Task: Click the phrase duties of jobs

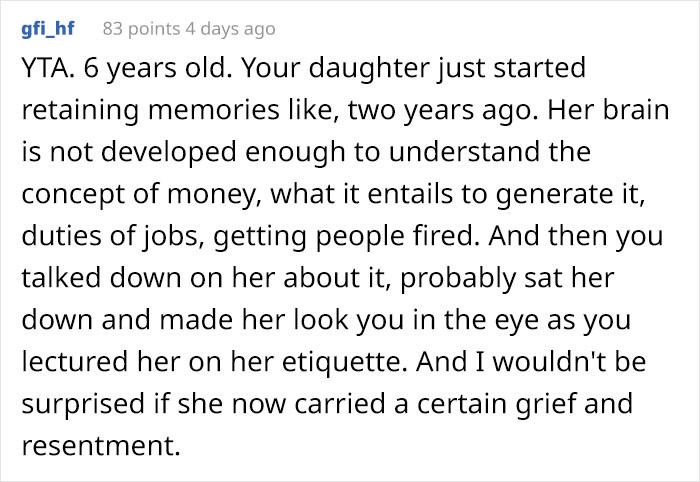Action: pyautogui.click(x=111, y=236)
